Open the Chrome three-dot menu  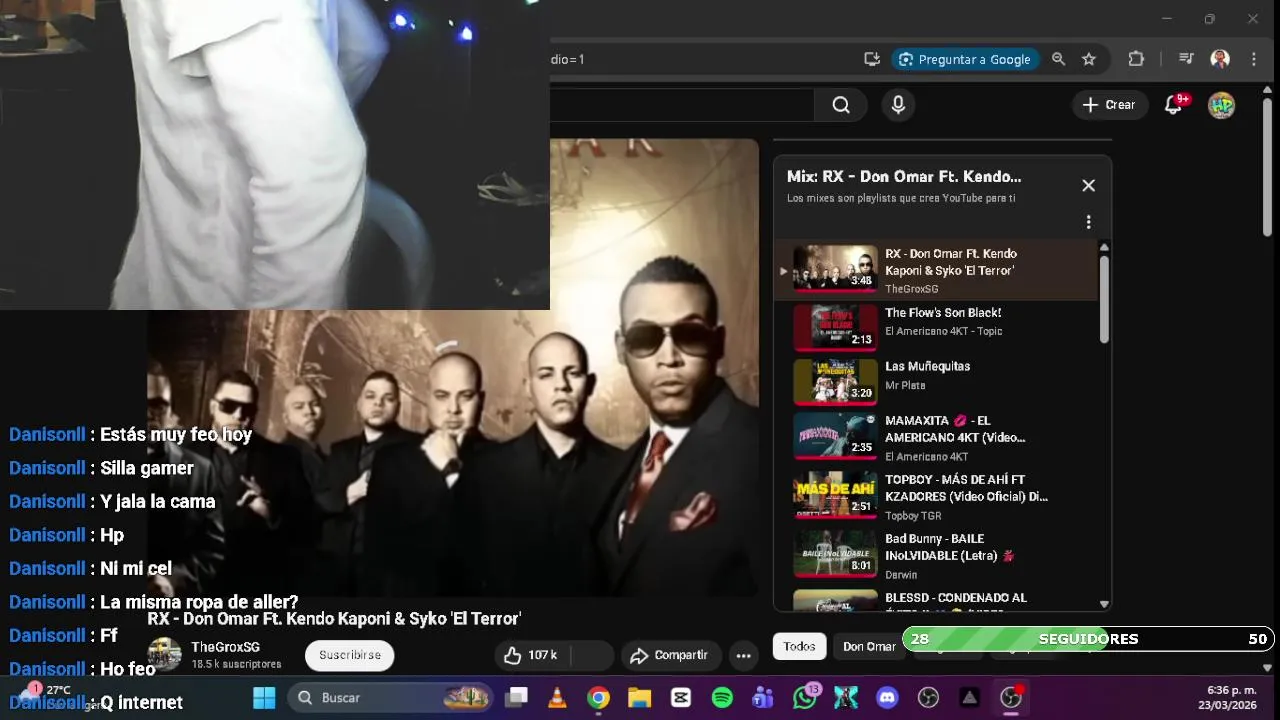coord(1253,59)
